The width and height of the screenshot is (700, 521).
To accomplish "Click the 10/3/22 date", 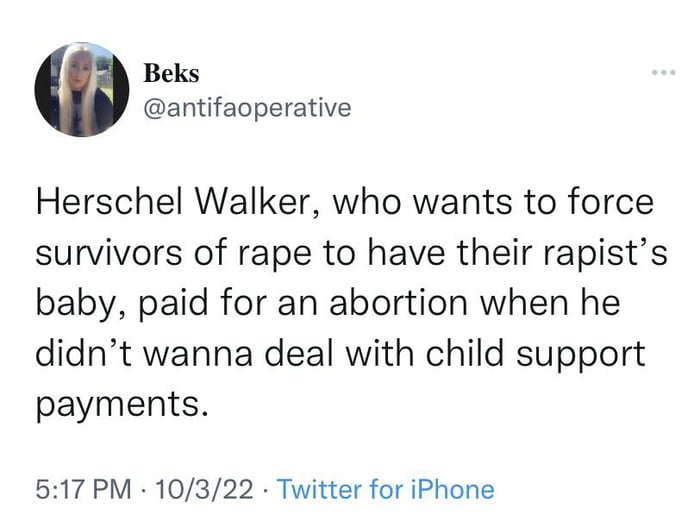I will (x=204, y=489).
